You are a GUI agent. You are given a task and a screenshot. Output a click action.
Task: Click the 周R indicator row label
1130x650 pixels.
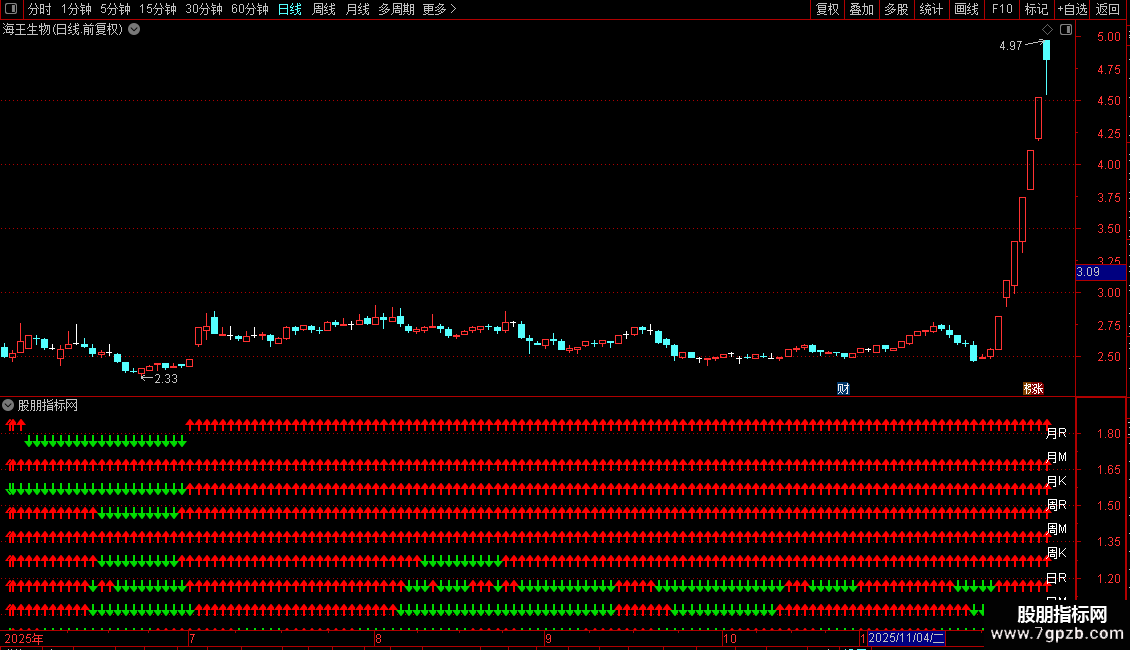tap(1056, 504)
